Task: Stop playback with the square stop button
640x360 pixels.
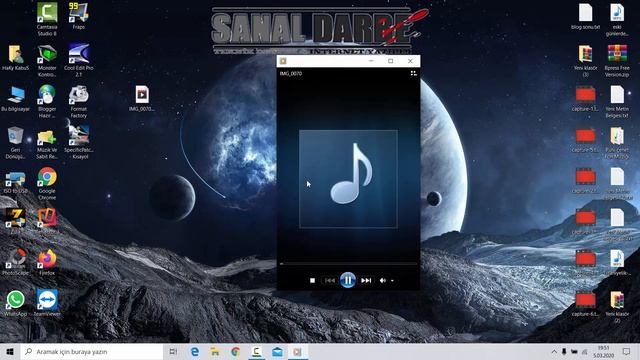Action: point(312,280)
